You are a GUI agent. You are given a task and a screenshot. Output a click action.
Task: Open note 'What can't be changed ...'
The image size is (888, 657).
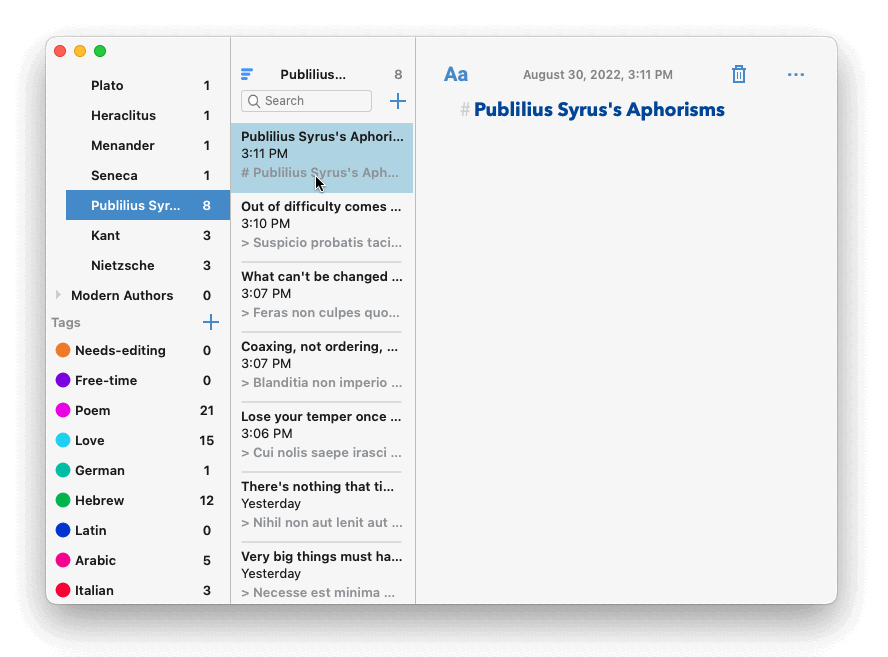[x=322, y=297]
